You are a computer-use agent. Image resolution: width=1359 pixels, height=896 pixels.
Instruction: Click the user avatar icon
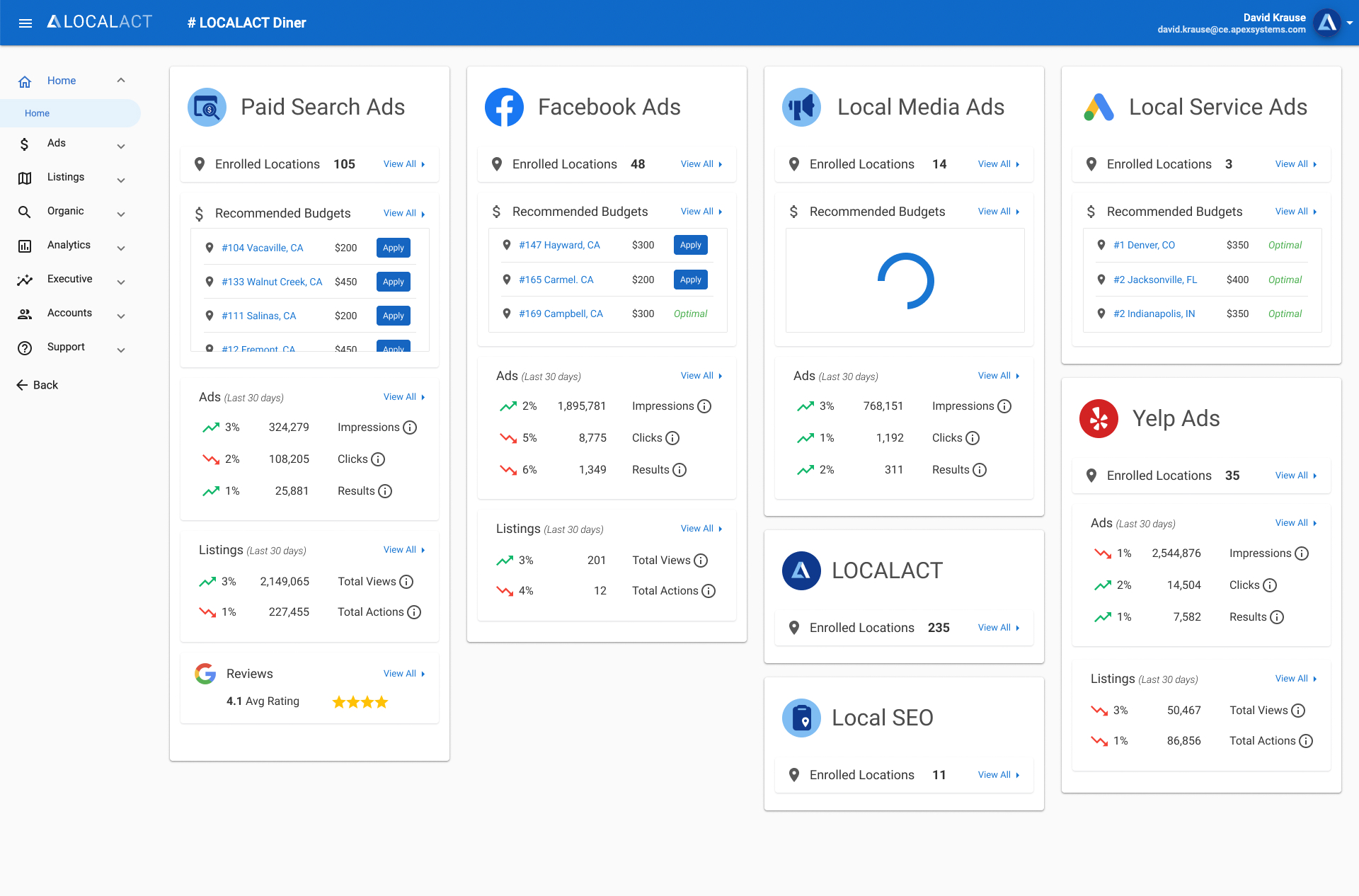[1326, 23]
